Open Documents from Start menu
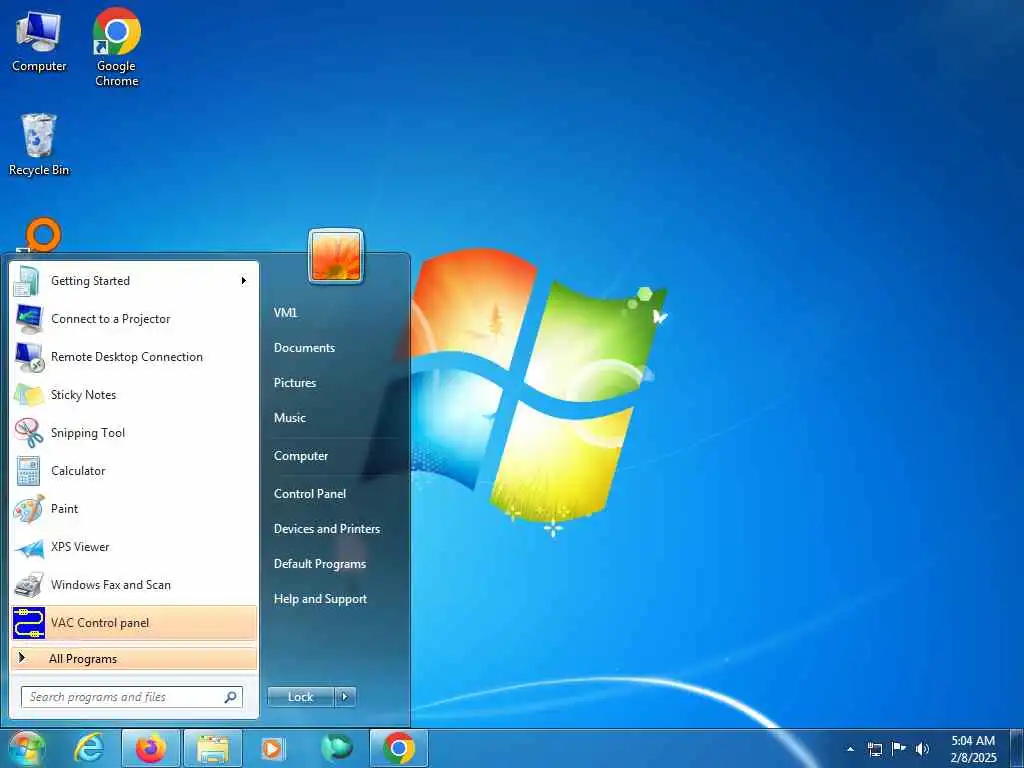This screenshot has height=768, width=1024. click(x=304, y=348)
